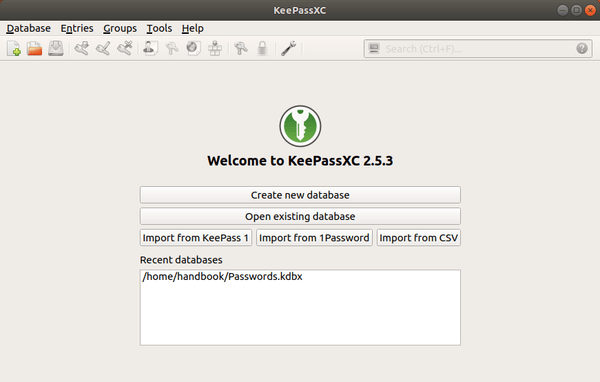Click the Perform Auto-Type toolbar icon
The width and height of the screenshot is (600, 382).
[215, 49]
